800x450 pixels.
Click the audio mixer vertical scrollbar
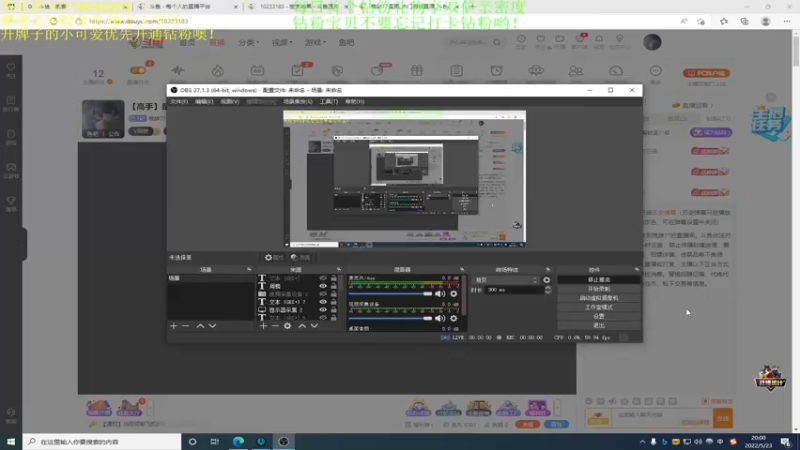(x=464, y=296)
